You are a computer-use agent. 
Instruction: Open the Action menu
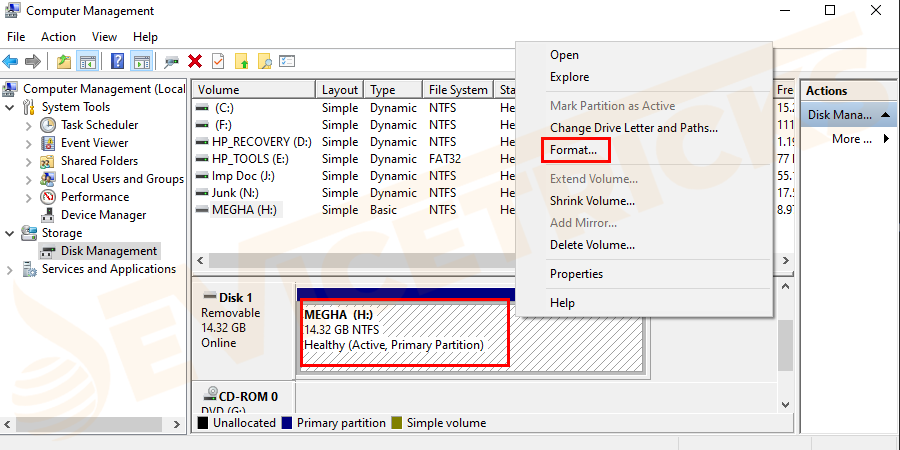click(58, 37)
